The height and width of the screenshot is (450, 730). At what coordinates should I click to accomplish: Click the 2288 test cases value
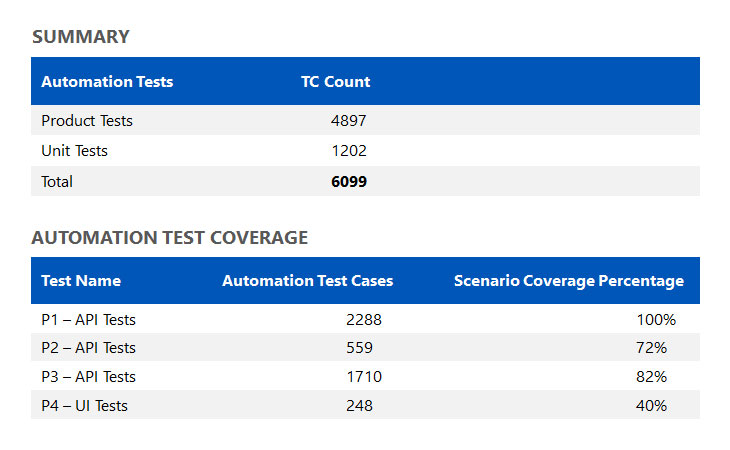(x=364, y=320)
